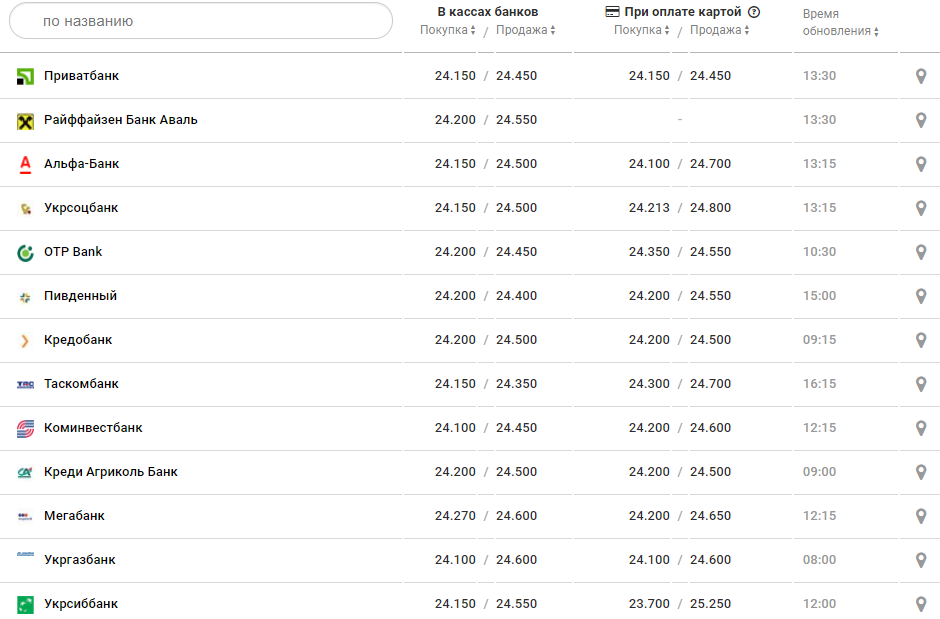This screenshot has width=940, height=619.
Task: Open the location pin for Альфа-Банк
Action: (921, 164)
